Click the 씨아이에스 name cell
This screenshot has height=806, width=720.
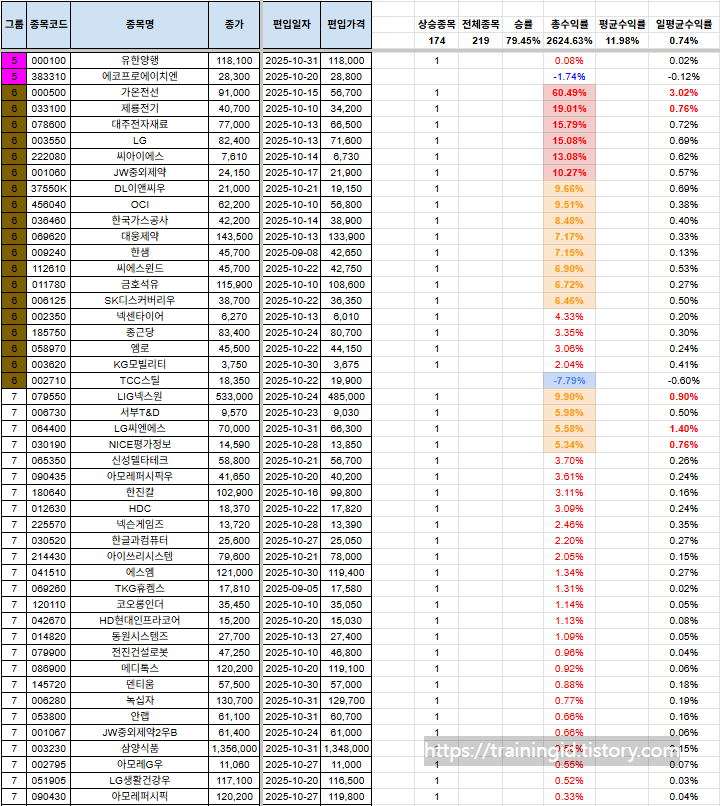coord(139,156)
